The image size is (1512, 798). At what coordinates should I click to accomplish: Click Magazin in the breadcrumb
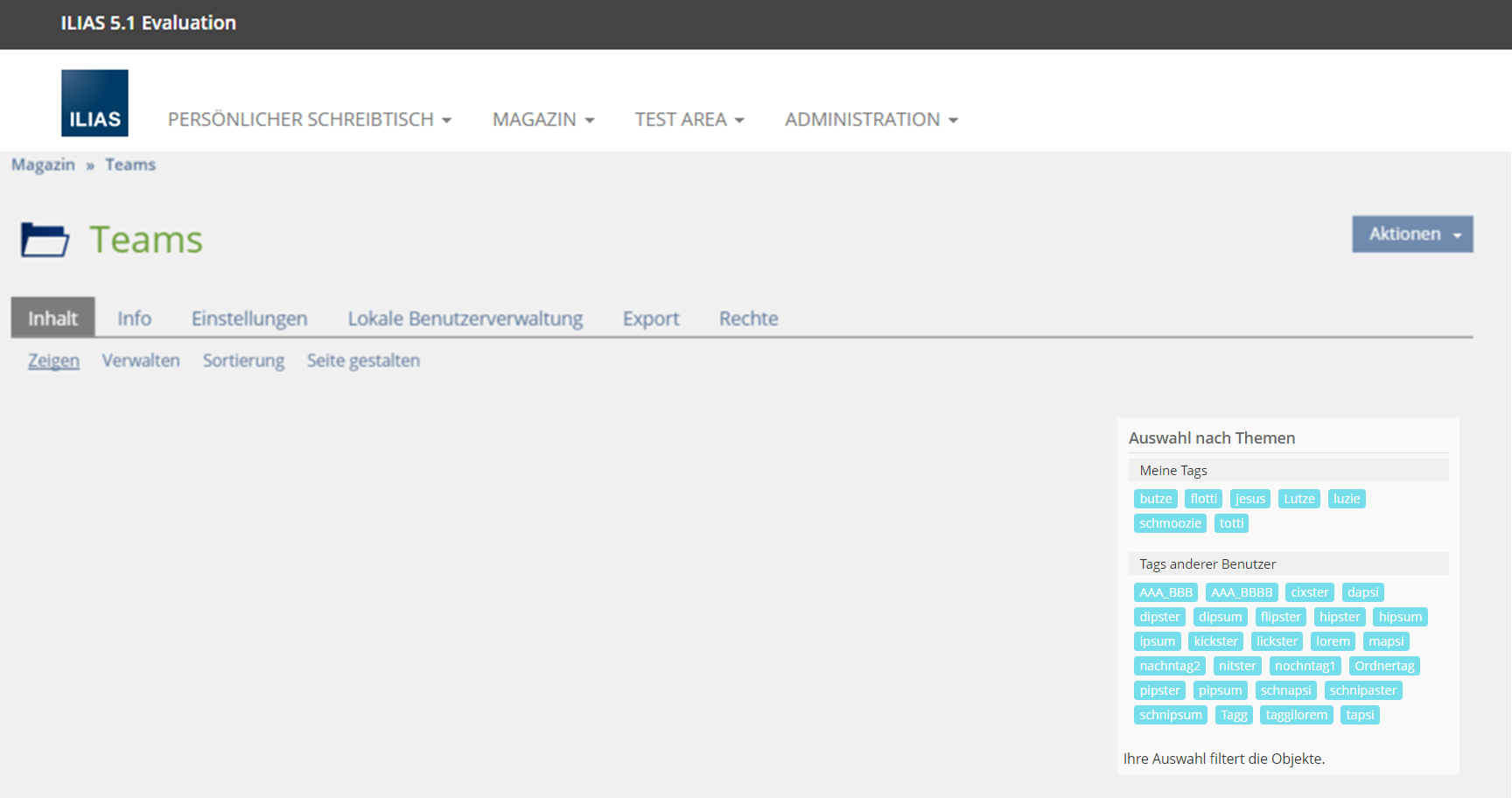coord(43,165)
